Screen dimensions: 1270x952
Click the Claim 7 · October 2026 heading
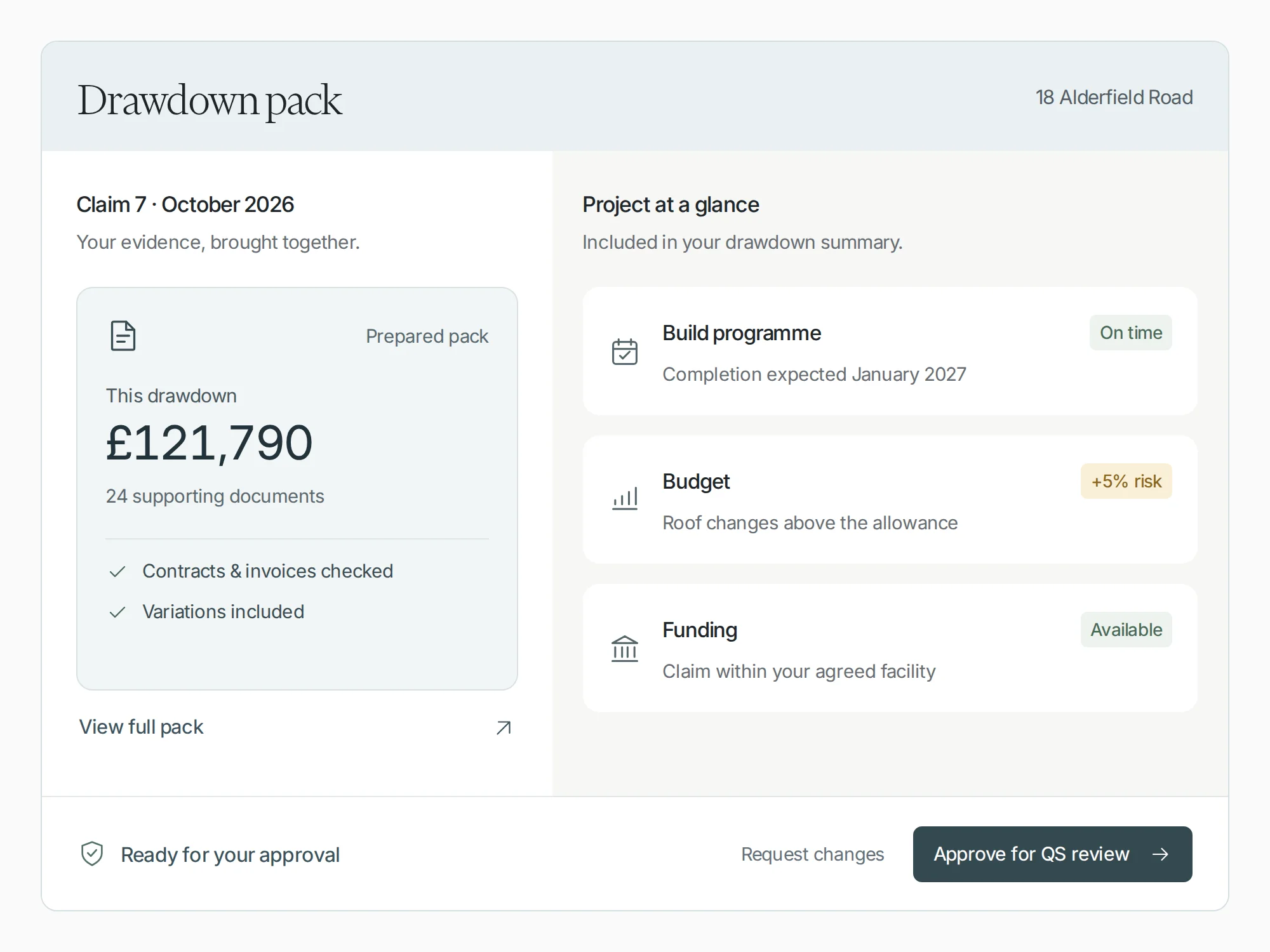pyautogui.click(x=185, y=204)
